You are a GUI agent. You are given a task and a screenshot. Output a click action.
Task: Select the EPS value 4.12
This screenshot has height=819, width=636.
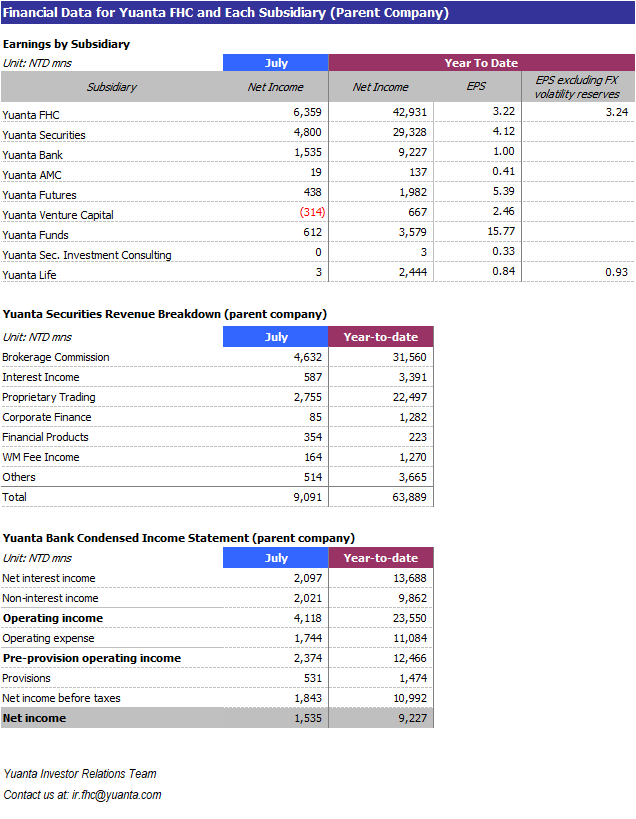point(503,131)
